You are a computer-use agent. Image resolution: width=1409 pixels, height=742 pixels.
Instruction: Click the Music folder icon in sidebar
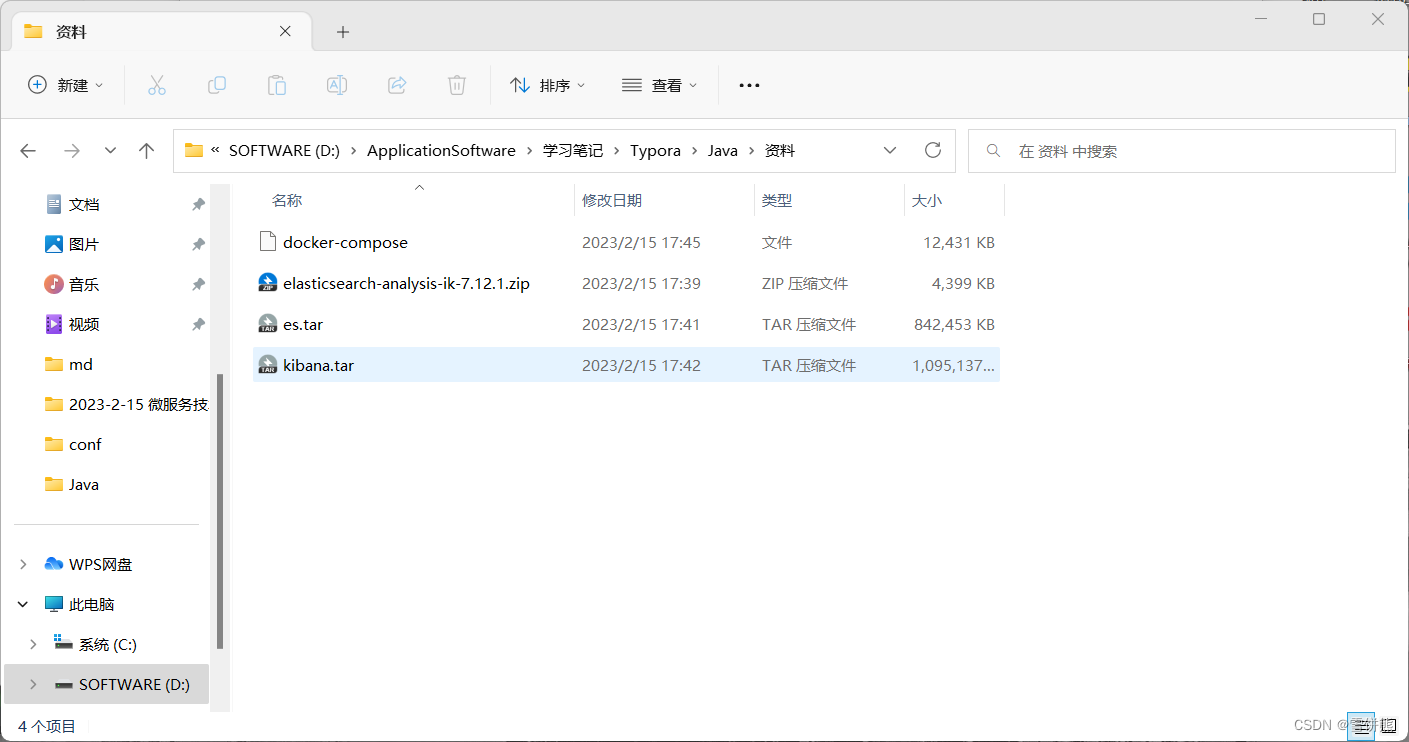(54, 284)
